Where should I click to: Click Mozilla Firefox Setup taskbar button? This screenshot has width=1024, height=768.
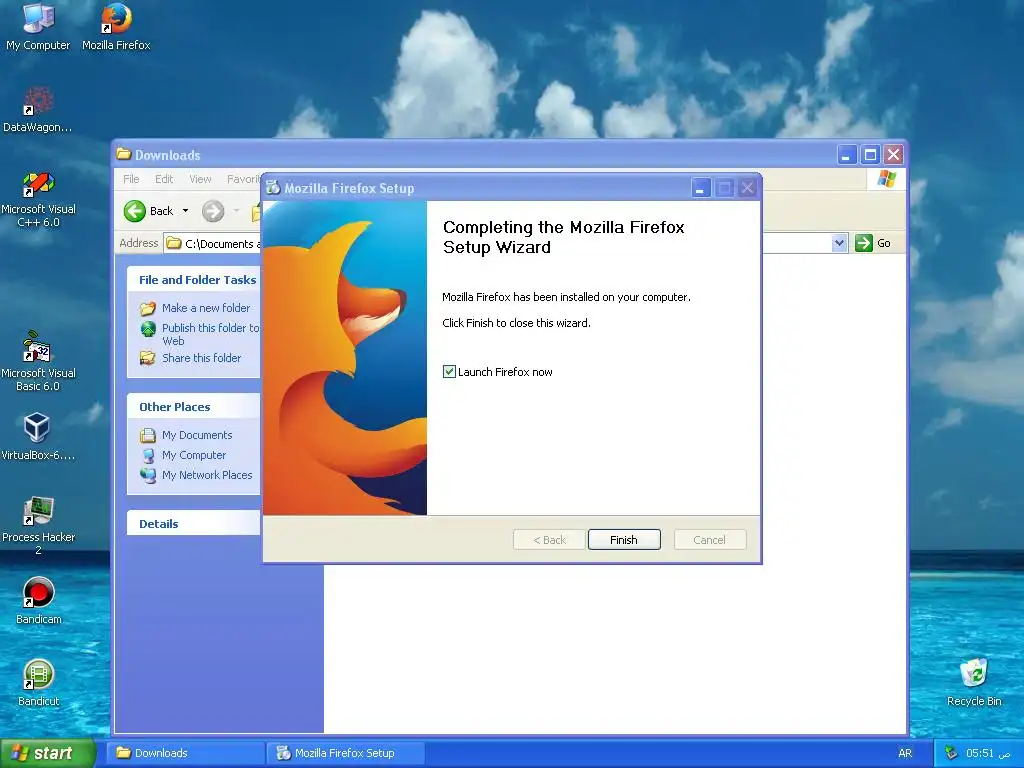pos(345,753)
